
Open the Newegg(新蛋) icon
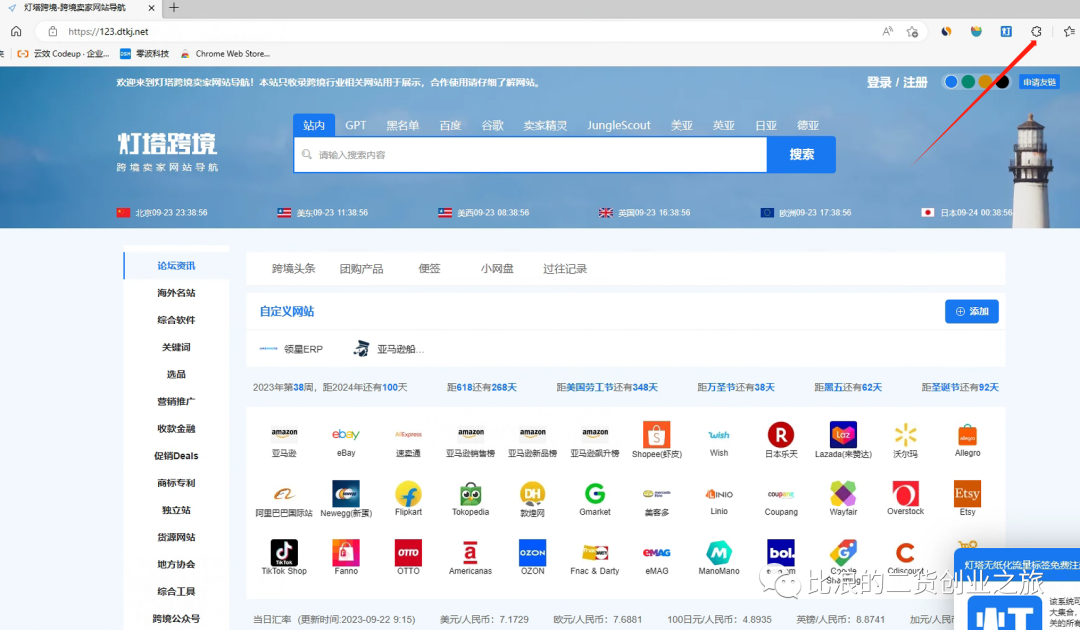click(346, 494)
